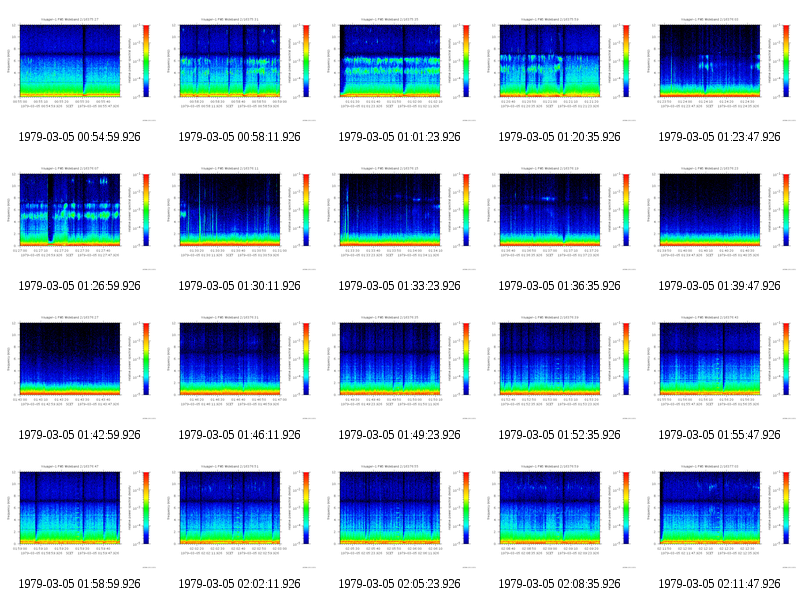
Task: Open spectrogram thumbnail for 01:26:59.926
Action: pyautogui.click(x=79, y=217)
